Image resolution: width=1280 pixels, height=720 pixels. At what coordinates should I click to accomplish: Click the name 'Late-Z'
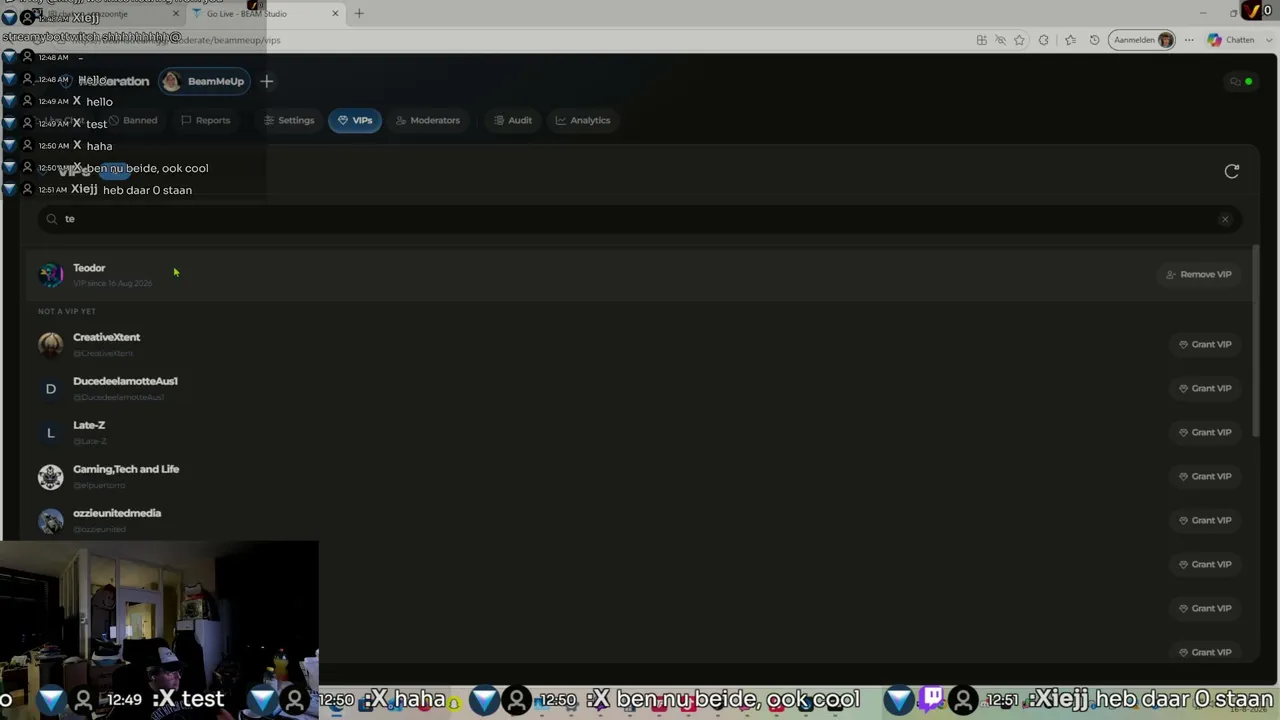pos(89,425)
